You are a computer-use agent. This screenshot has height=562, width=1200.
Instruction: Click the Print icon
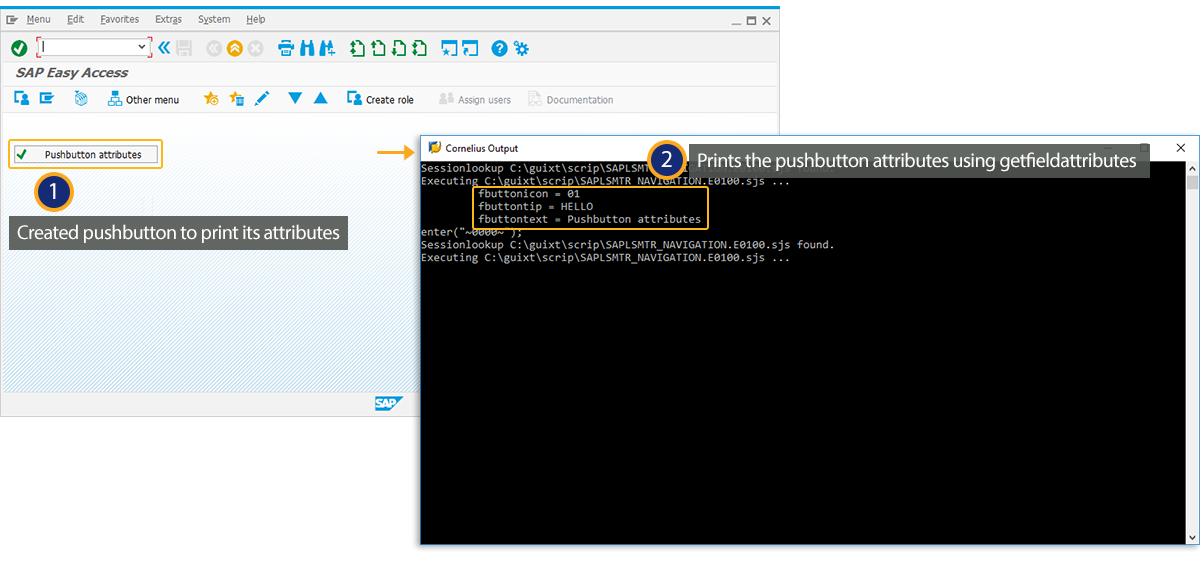pyautogui.click(x=285, y=47)
